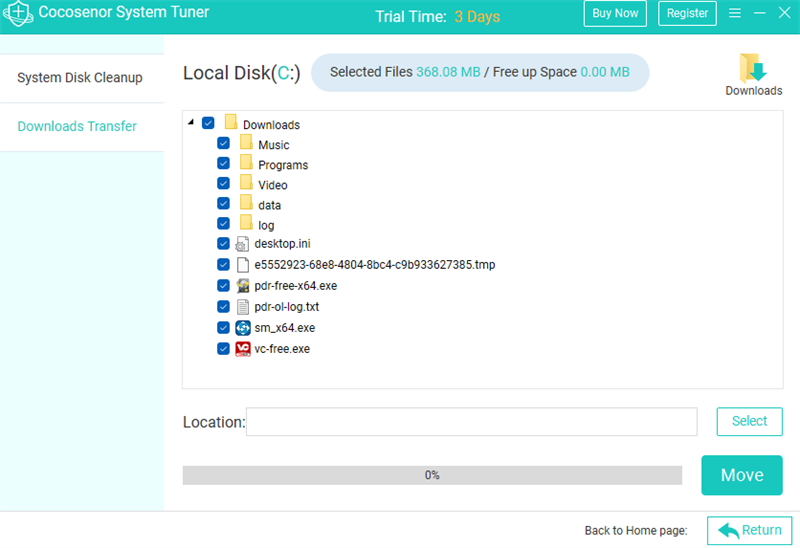The height and width of the screenshot is (548, 800).
Task: Uncheck the Video folder checkbox
Action: pos(223,183)
